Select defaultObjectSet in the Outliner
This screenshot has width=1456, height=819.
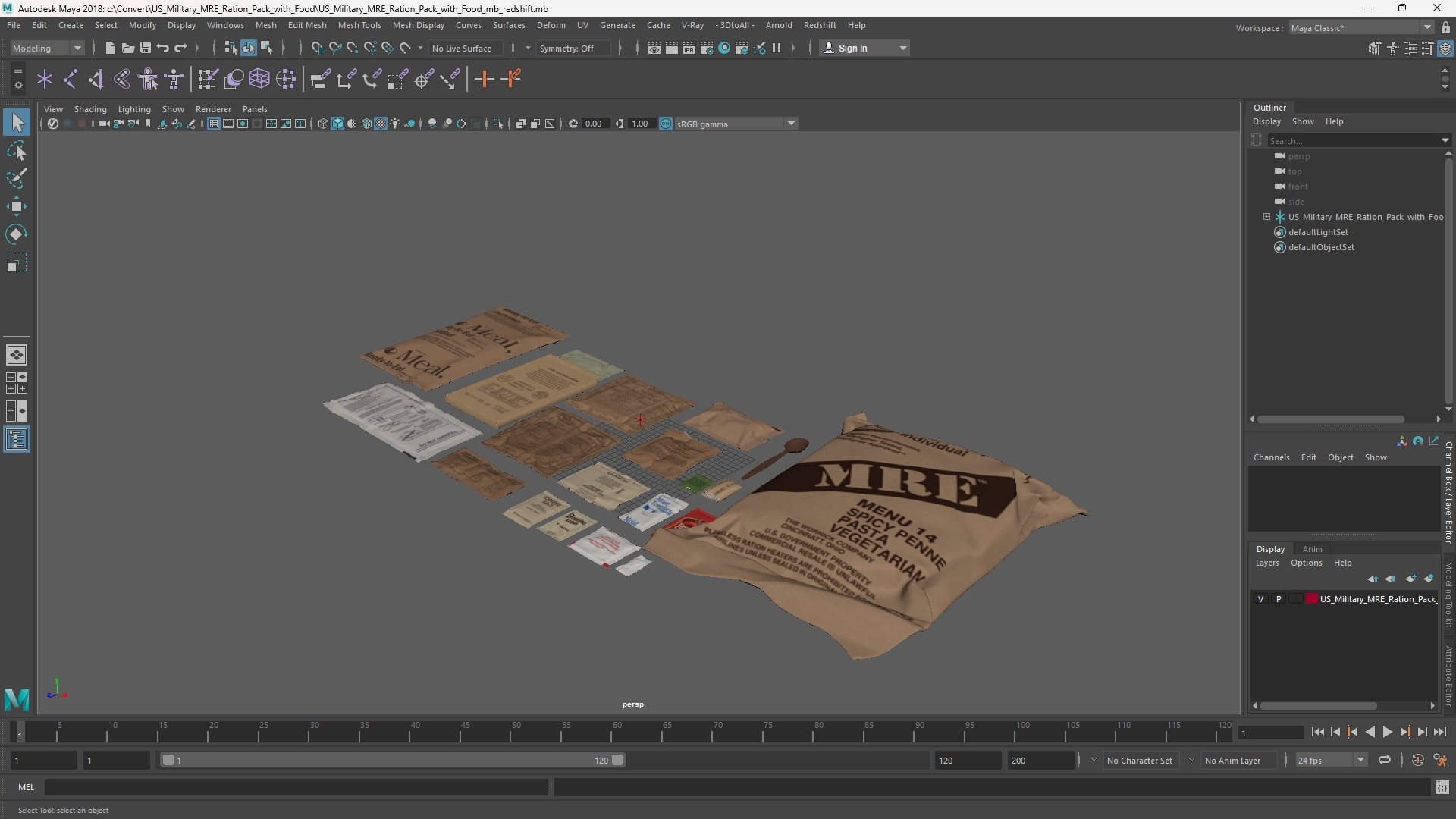pyautogui.click(x=1321, y=247)
